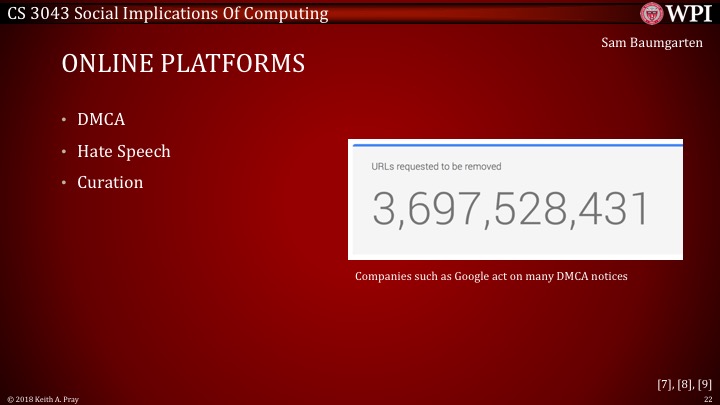Click the slide number 22
Screen dimensions: 720x405
click(x=707, y=399)
